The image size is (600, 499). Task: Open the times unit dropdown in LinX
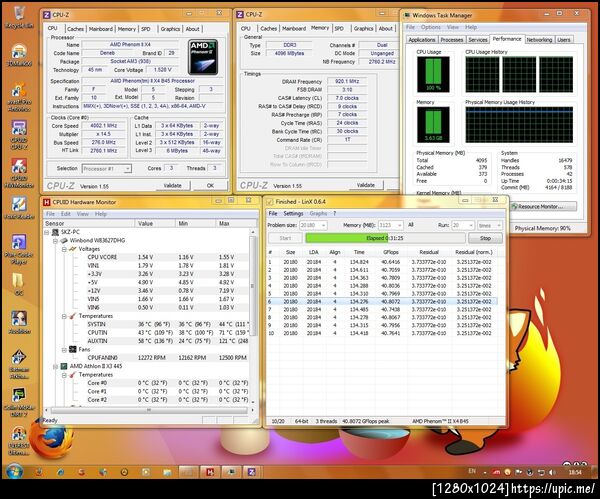coord(499,225)
